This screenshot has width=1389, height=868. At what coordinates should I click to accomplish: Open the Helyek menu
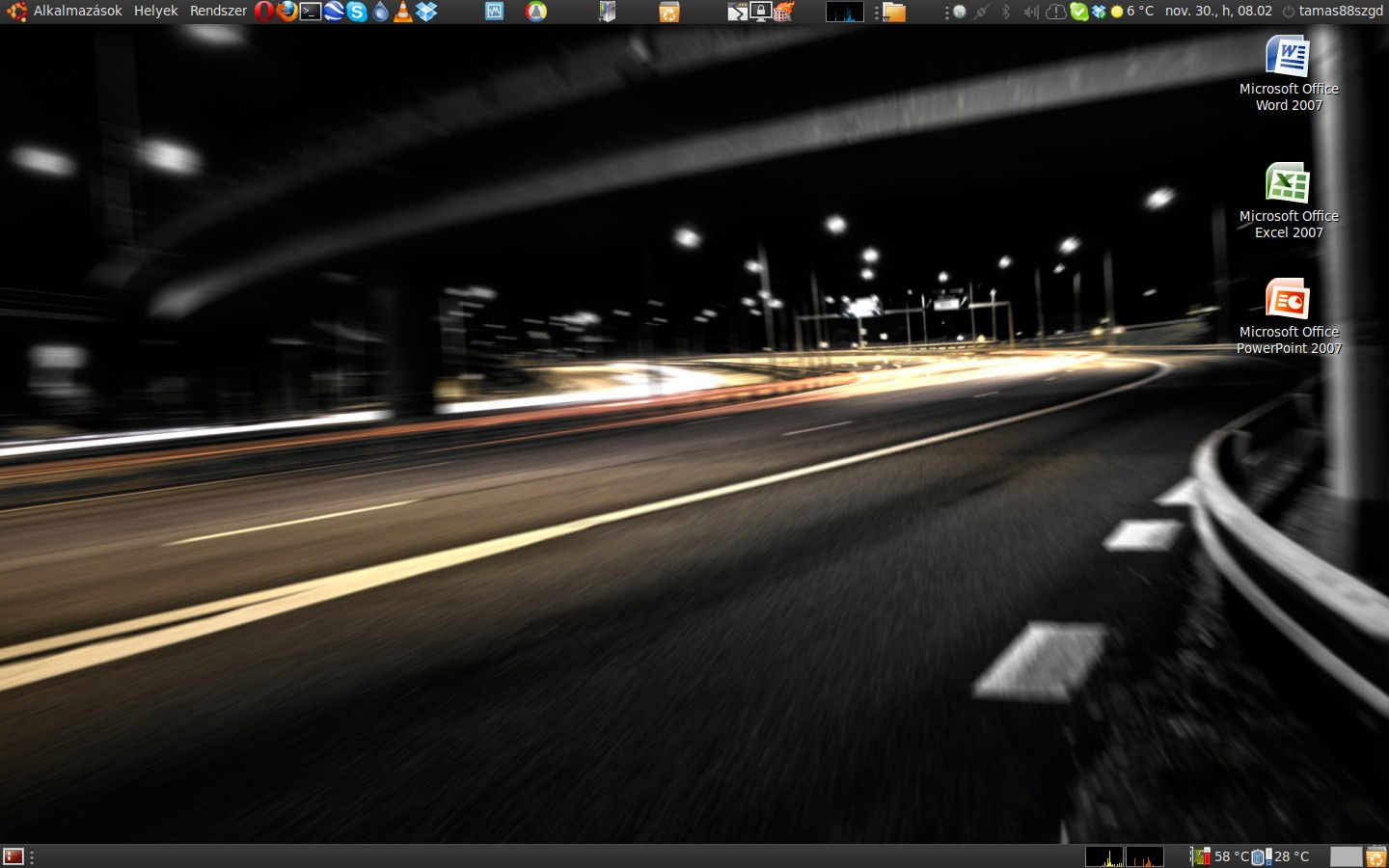pyautogui.click(x=155, y=11)
